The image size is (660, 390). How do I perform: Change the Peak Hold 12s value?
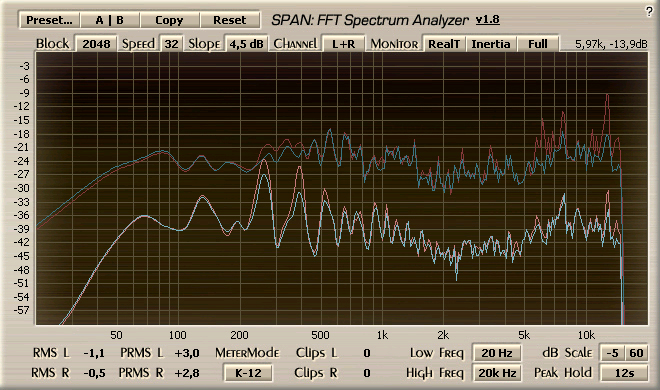[624, 373]
